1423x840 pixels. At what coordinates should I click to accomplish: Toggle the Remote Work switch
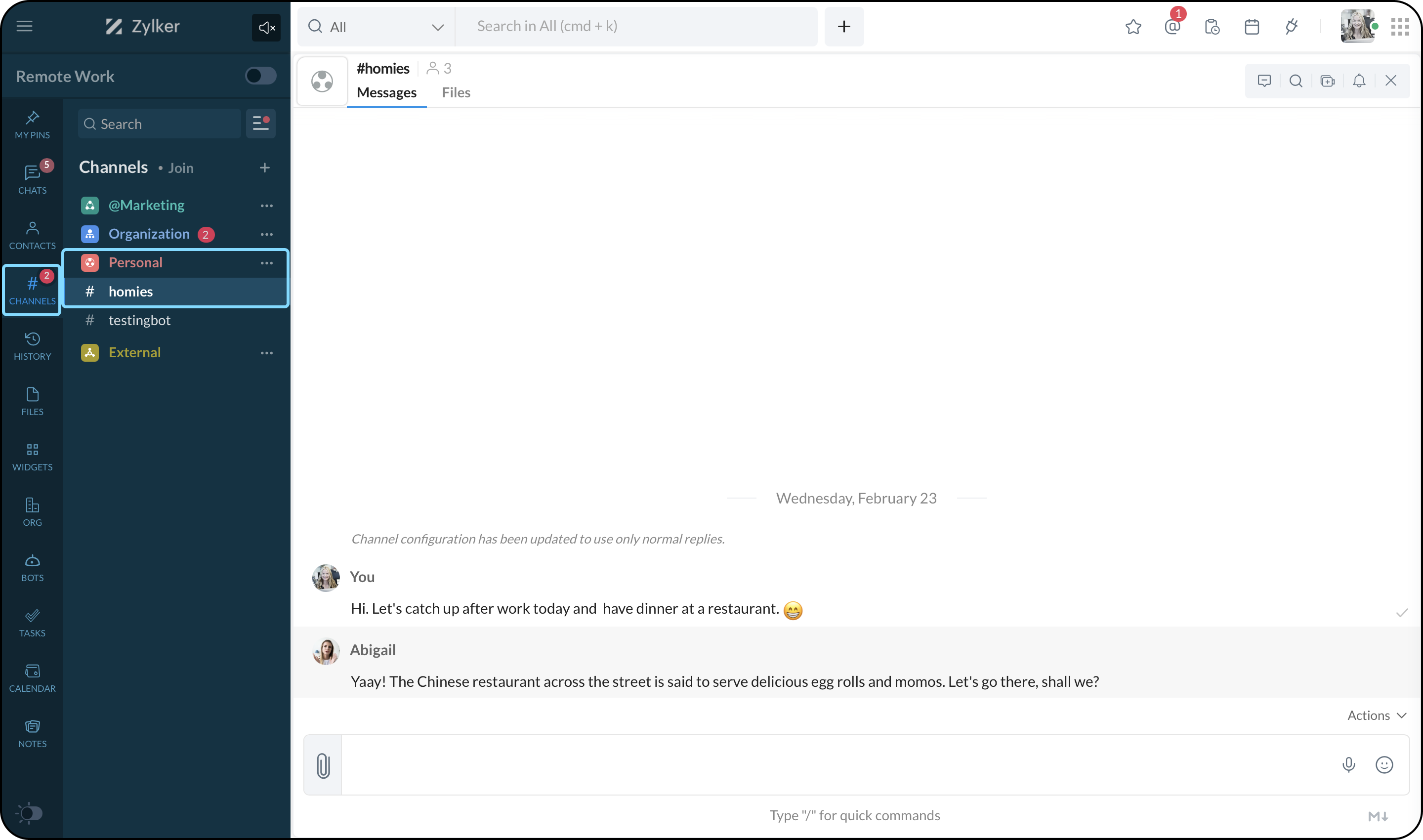point(260,76)
